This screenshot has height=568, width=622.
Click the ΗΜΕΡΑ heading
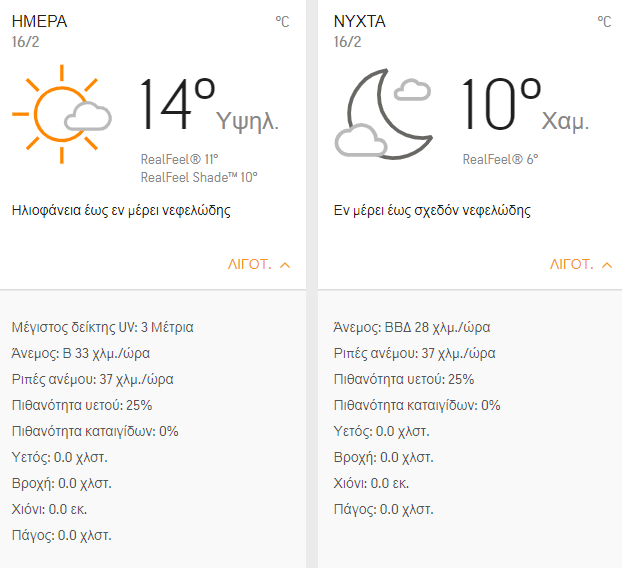tap(39, 21)
